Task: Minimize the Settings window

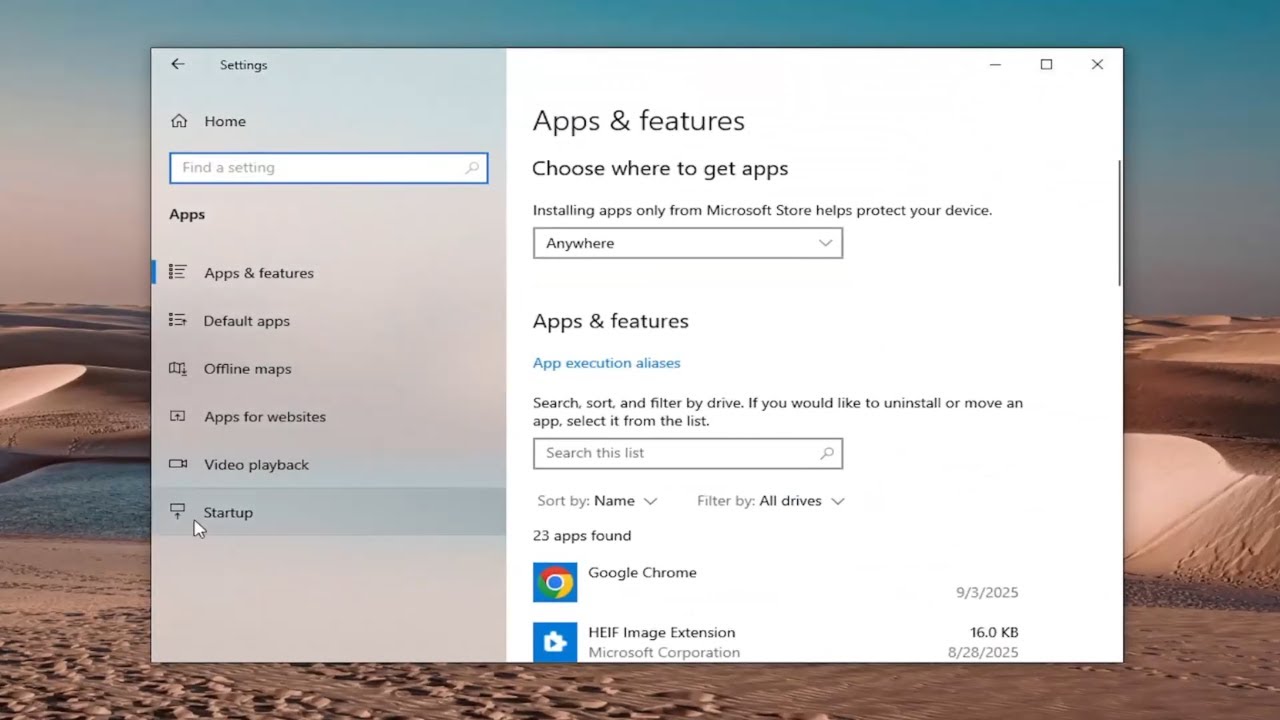Action: click(995, 64)
